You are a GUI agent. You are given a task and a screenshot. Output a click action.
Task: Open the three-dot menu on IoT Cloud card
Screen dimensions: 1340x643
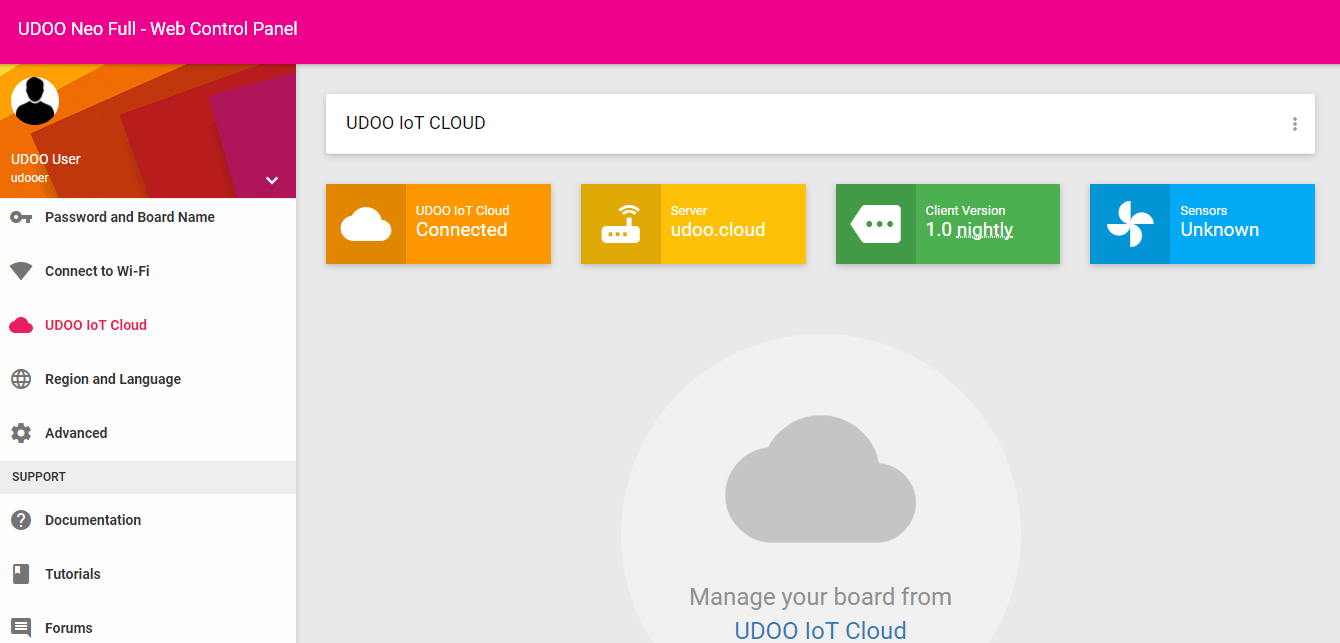1294,124
